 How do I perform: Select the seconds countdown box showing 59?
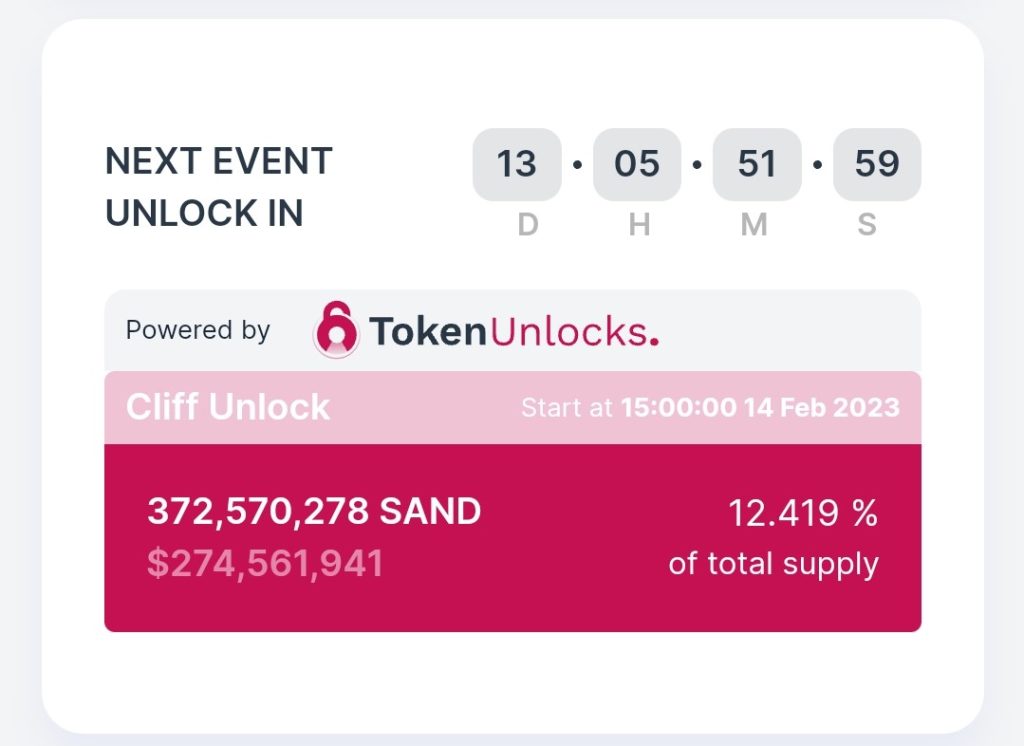click(877, 164)
